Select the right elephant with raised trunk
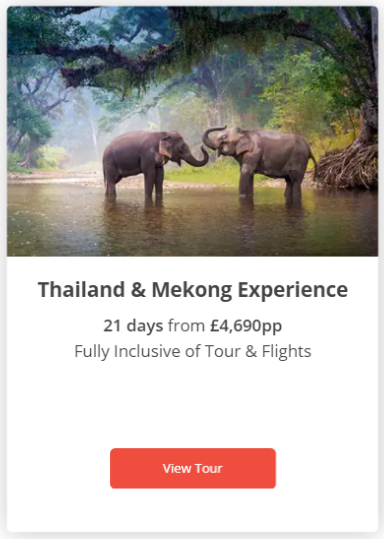Image resolution: width=384 pixels, height=539 pixels. click(x=260, y=164)
